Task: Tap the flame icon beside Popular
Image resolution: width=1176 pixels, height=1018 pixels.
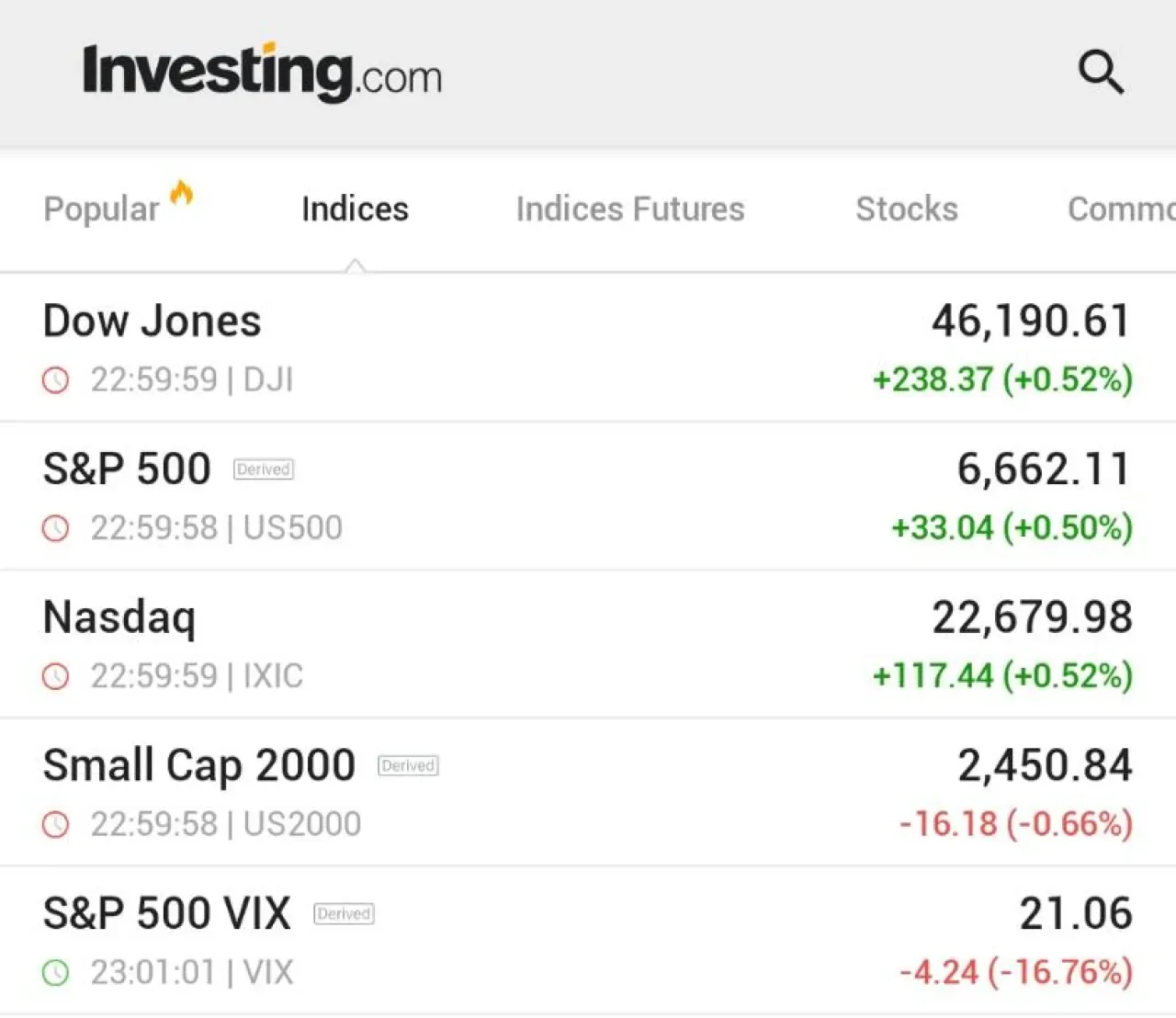Action: 182,193
